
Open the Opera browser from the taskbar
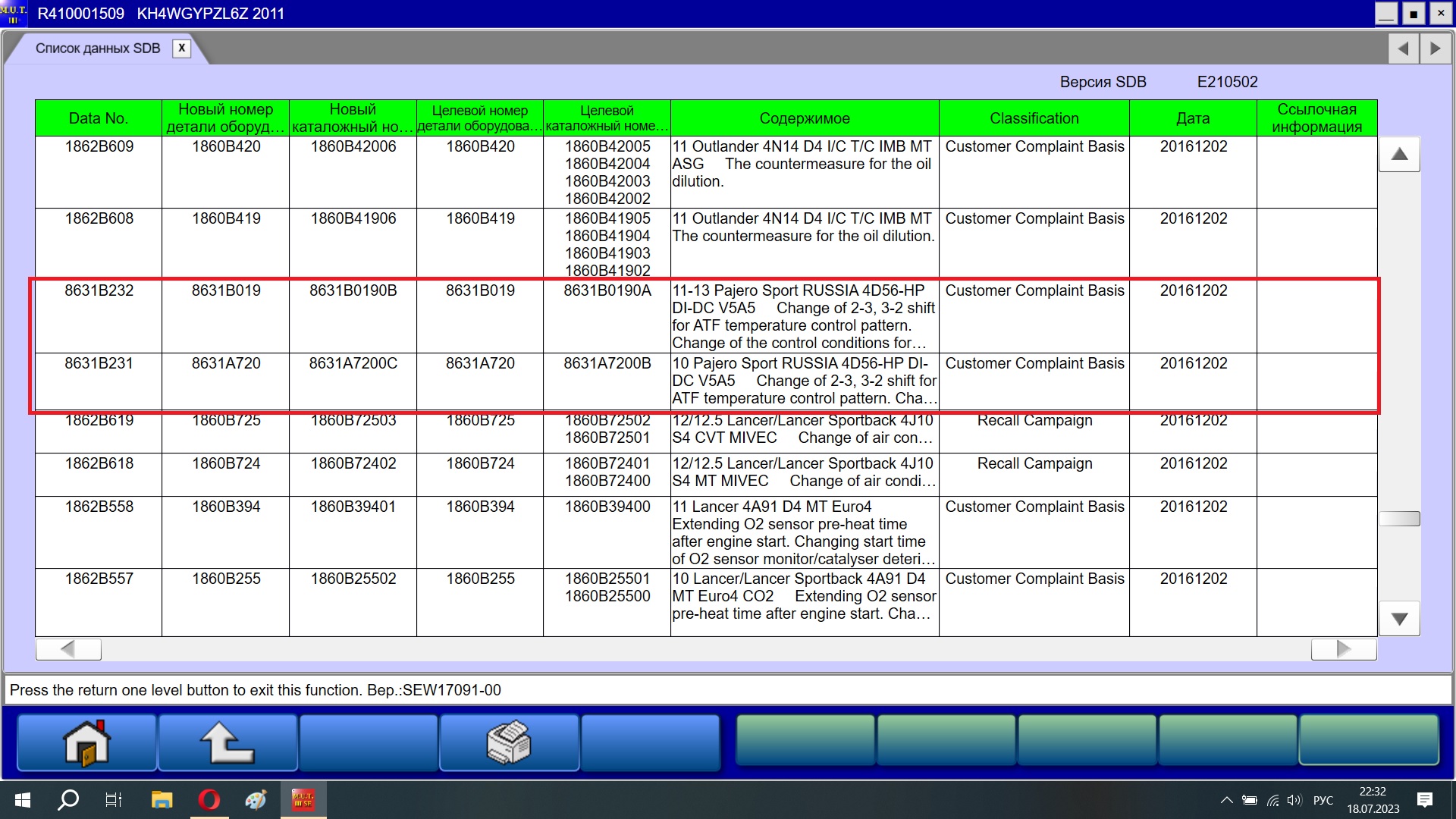coord(209,799)
